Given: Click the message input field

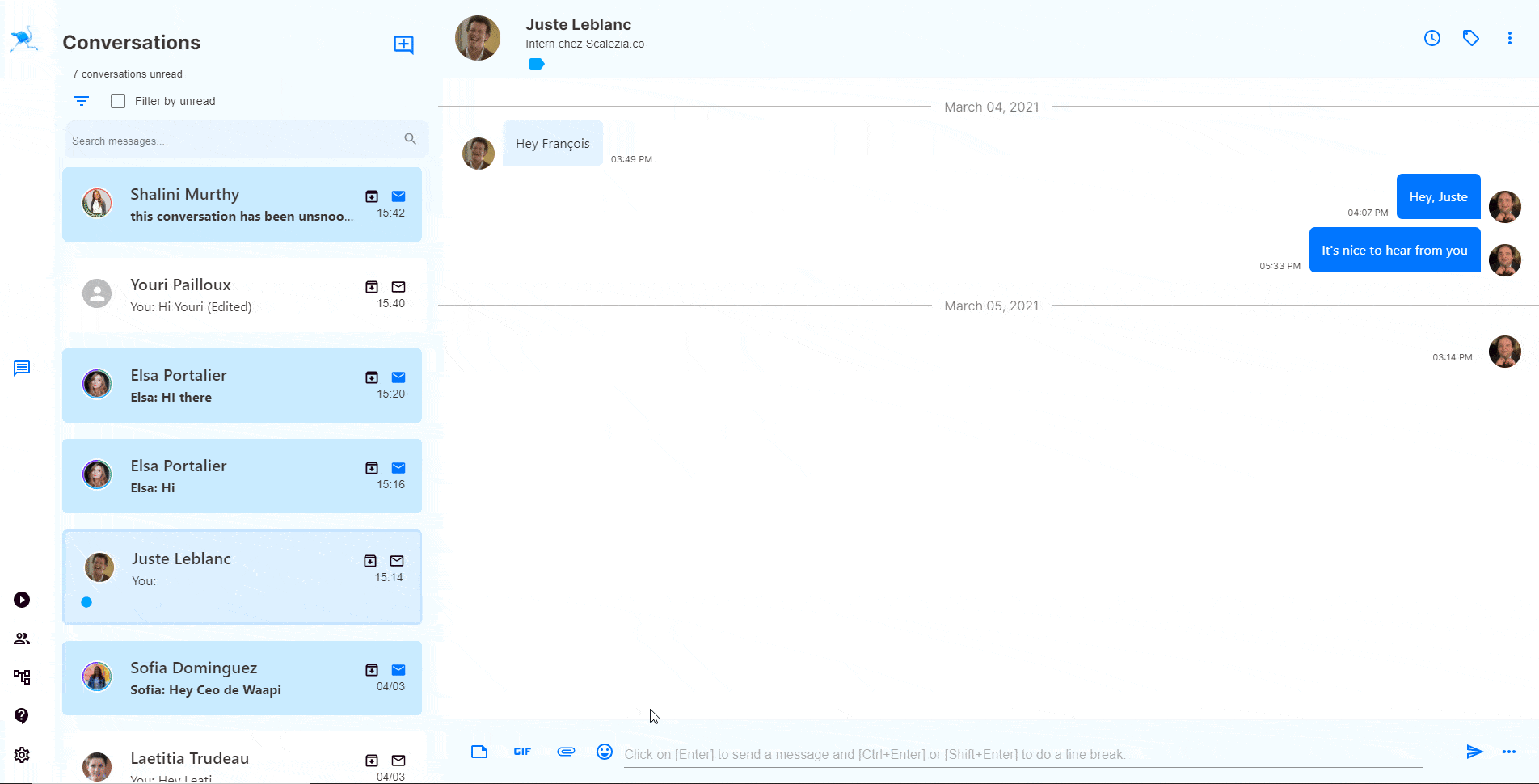Looking at the screenshot, I should pos(1023,754).
